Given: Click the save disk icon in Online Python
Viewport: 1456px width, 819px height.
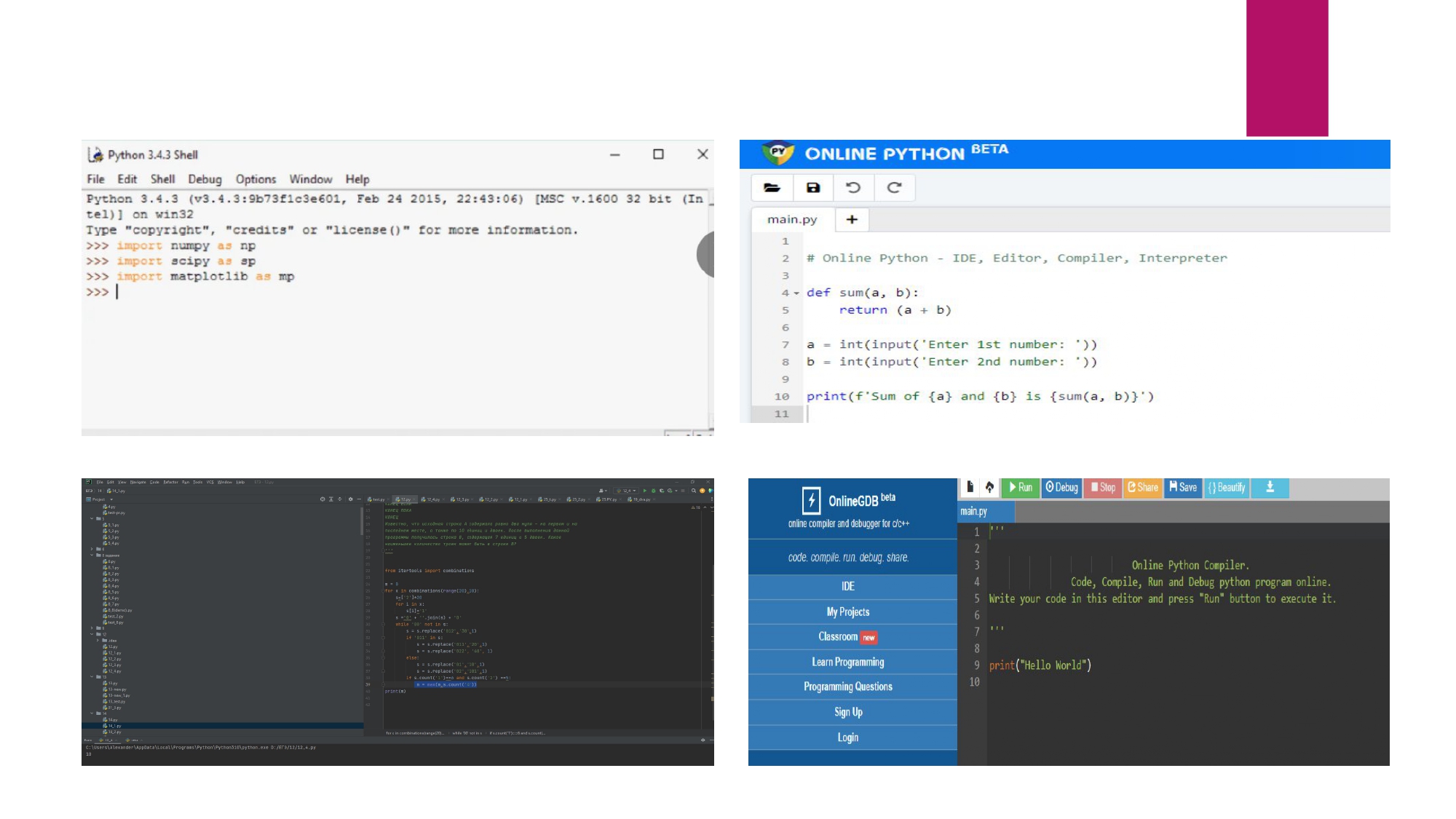Looking at the screenshot, I should pyautogui.click(x=813, y=188).
